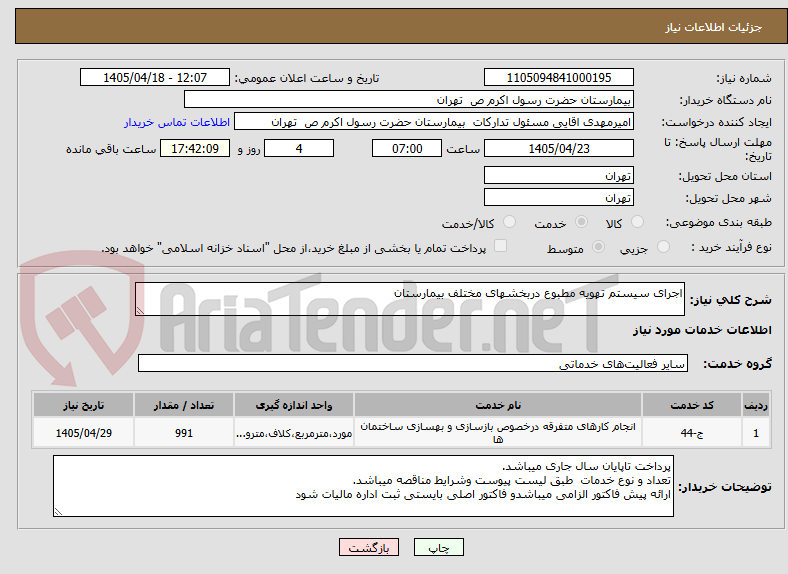The image size is (788, 574).
Task: Click the buyer name field بیمارستان حضرت رسول اکرم
Action: [x=409, y=100]
